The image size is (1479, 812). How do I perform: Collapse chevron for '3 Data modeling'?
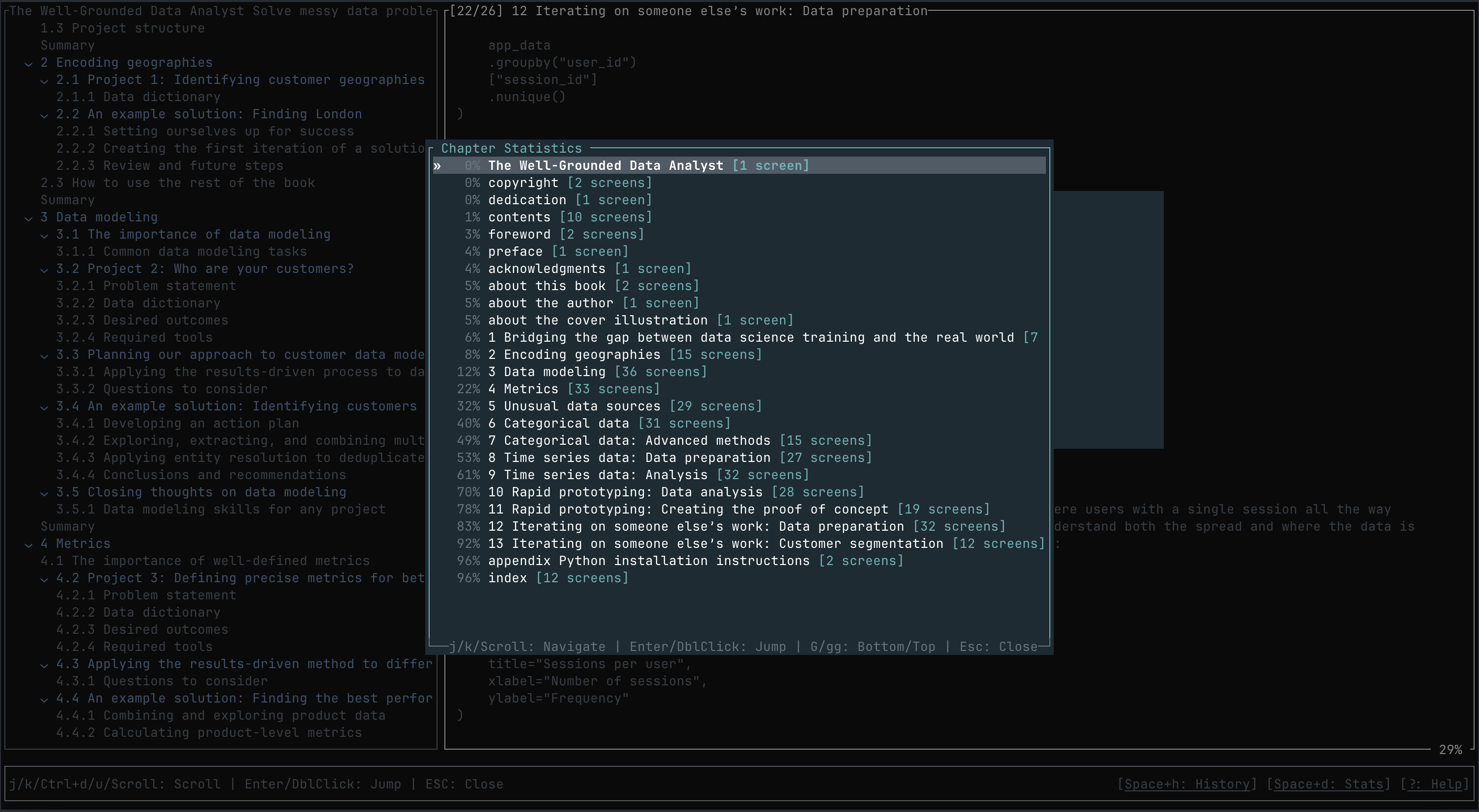(28, 218)
